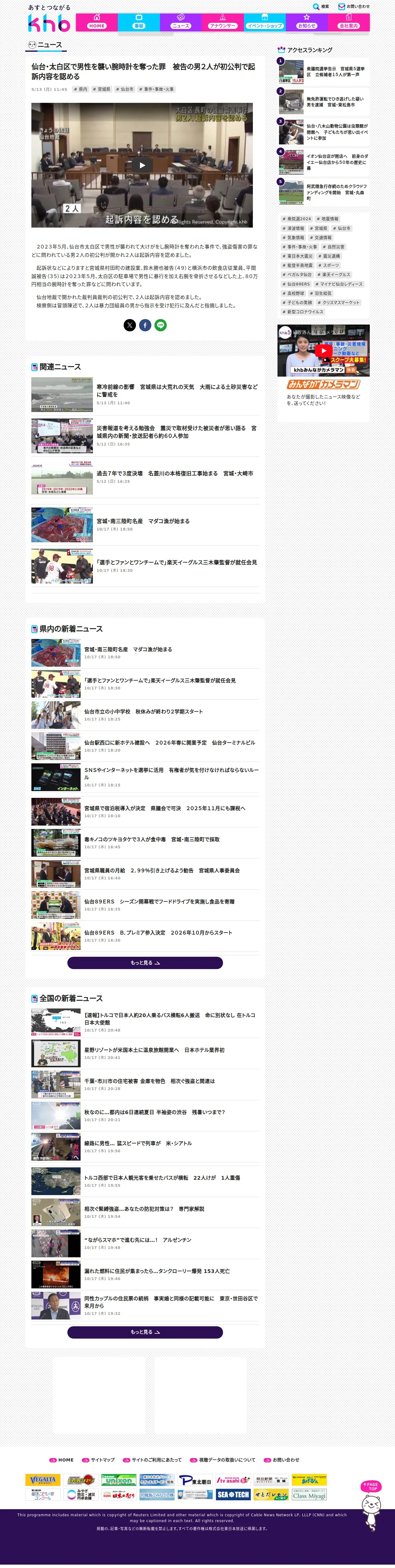Screen dimensions: 395x1568
Task: Click footer 視聴データの取扱いについて link
Action: click(x=223, y=1460)
